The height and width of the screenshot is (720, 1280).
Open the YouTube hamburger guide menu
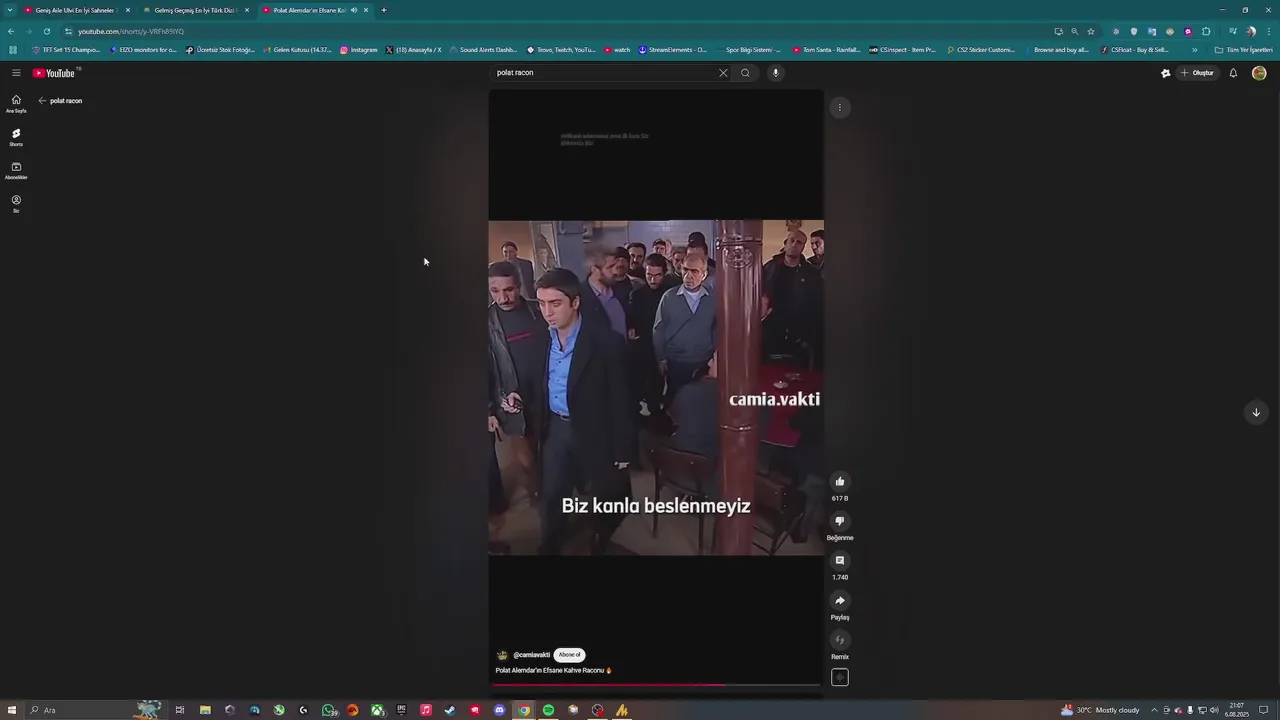(16, 73)
